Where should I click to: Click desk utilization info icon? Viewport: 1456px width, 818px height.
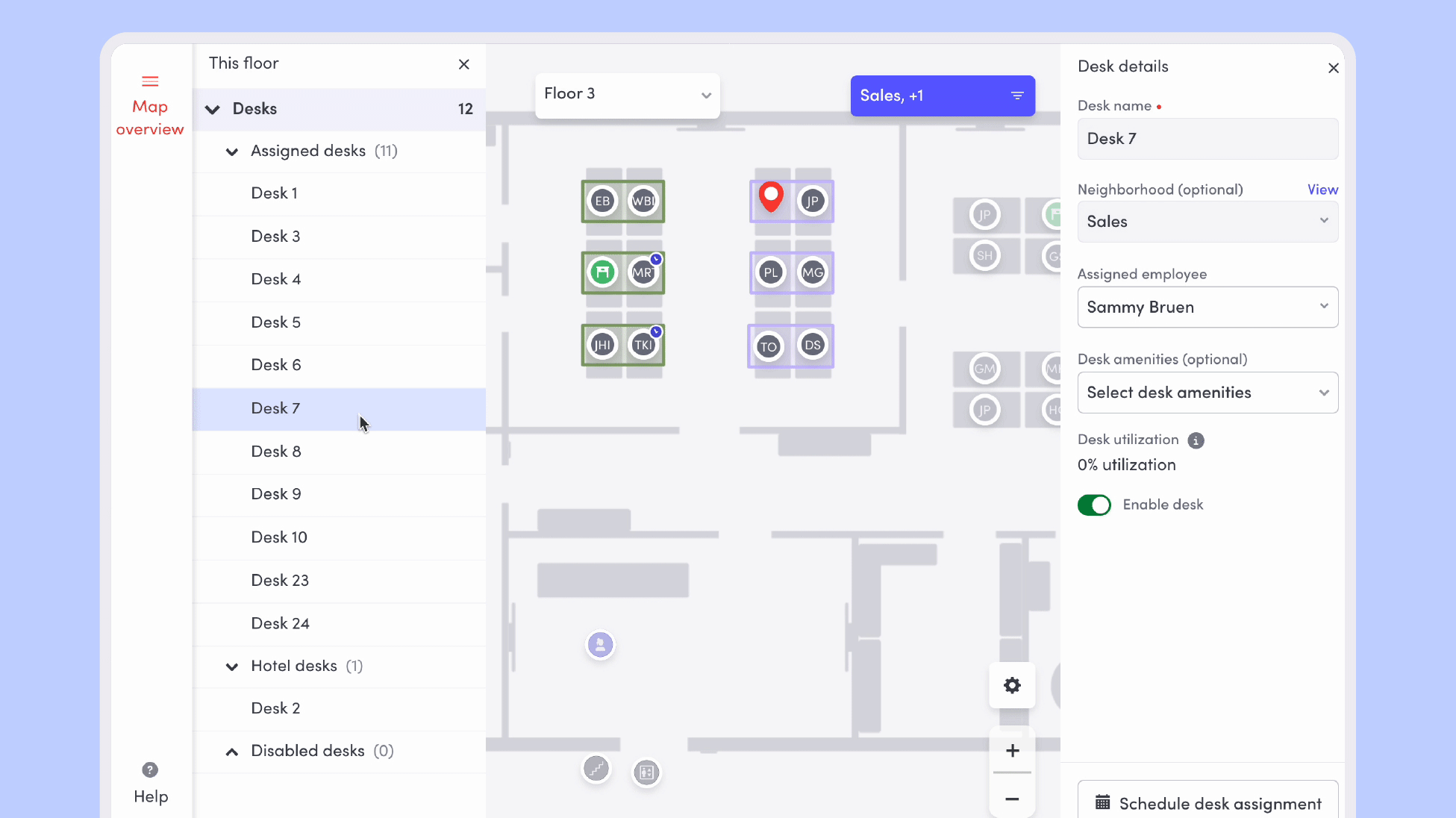pos(1196,440)
